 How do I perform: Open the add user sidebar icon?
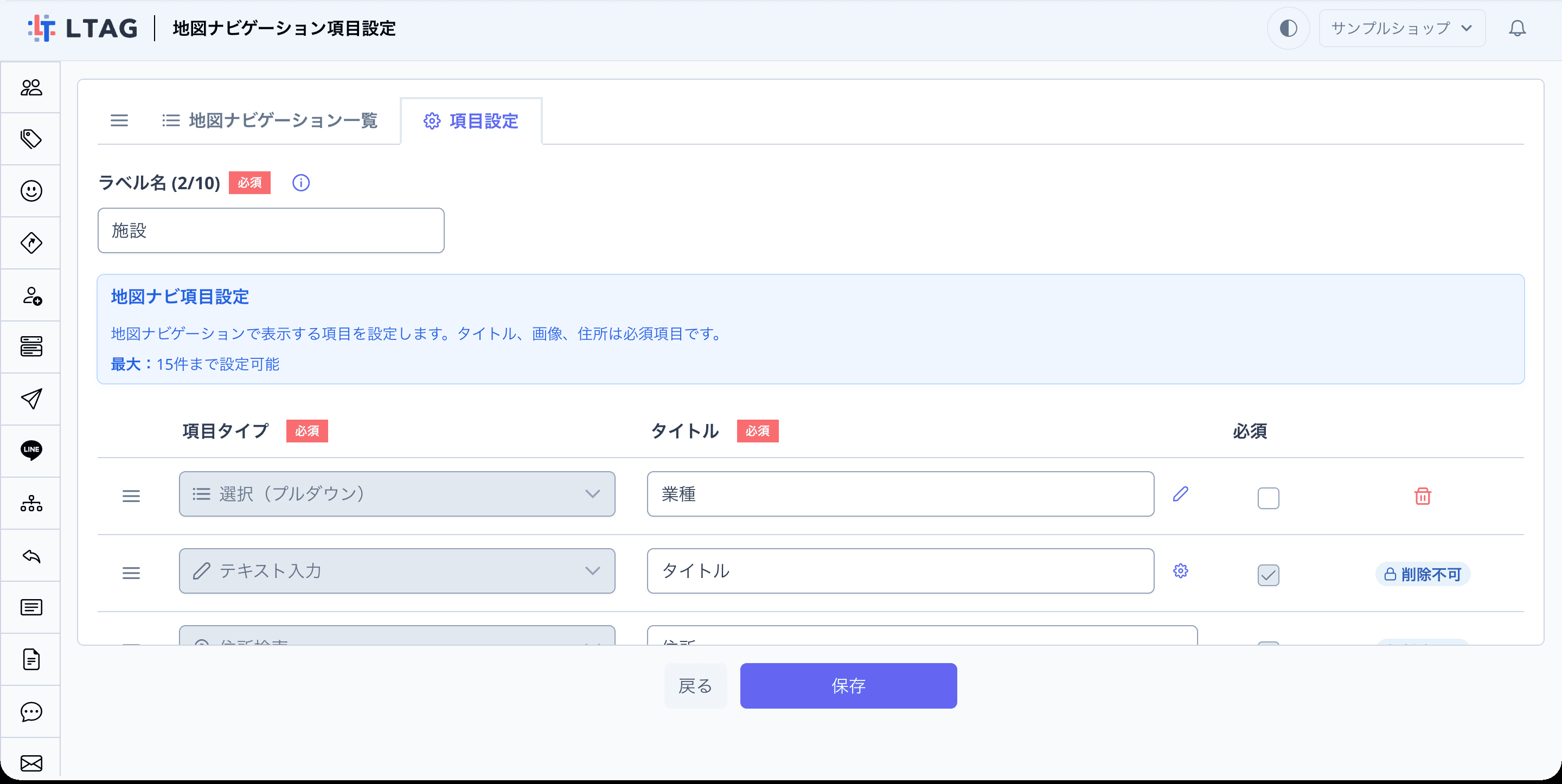click(31, 295)
